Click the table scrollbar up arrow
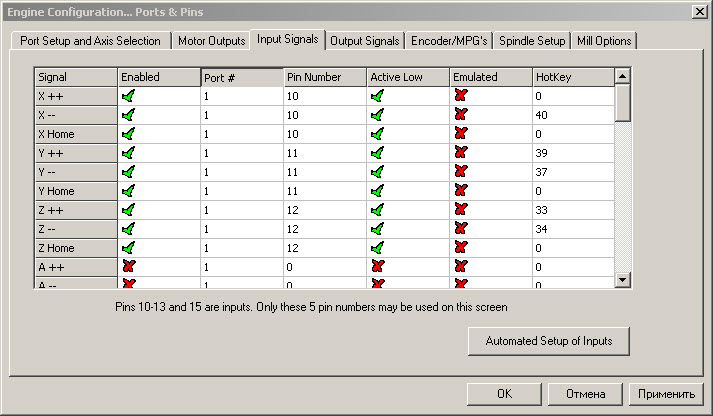The height and width of the screenshot is (416, 713). coord(623,76)
